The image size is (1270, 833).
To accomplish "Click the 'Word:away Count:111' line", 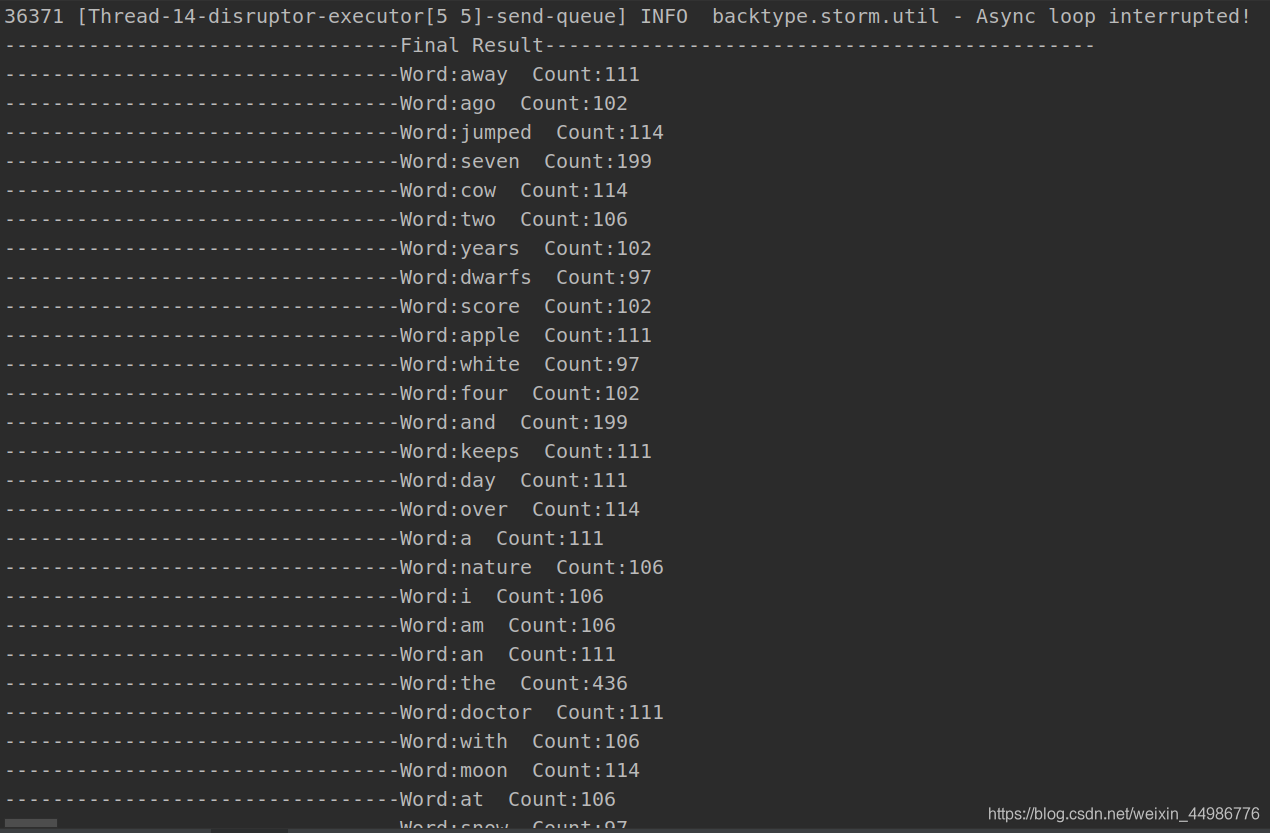I will coord(321,74).
